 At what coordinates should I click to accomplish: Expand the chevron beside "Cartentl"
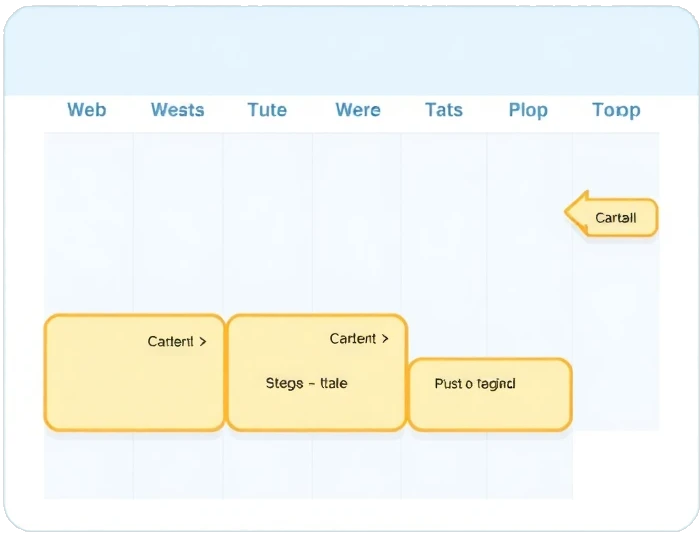point(204,341)
